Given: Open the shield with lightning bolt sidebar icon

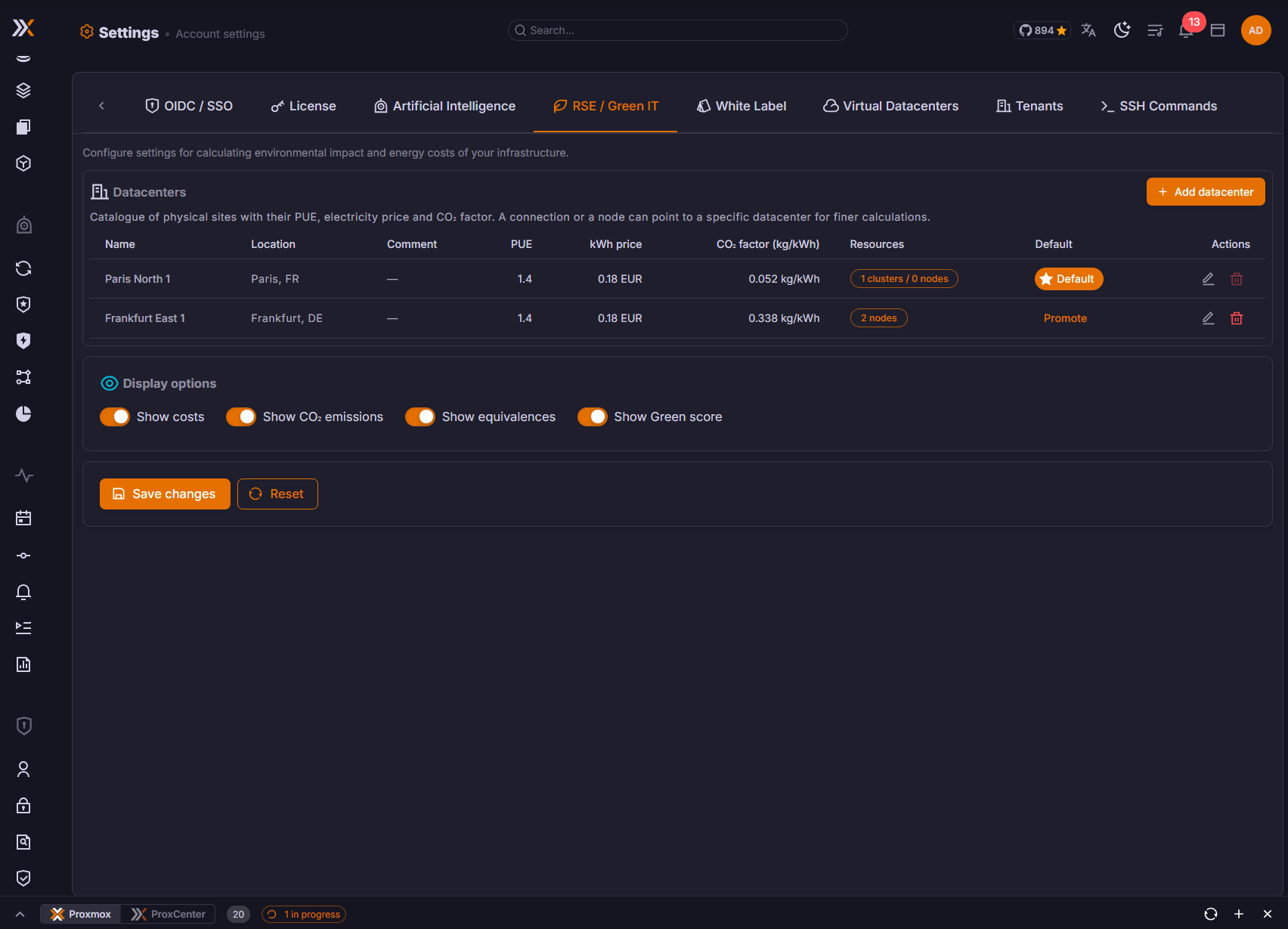Looking at the screenshot, I should (x=23, y=341).
